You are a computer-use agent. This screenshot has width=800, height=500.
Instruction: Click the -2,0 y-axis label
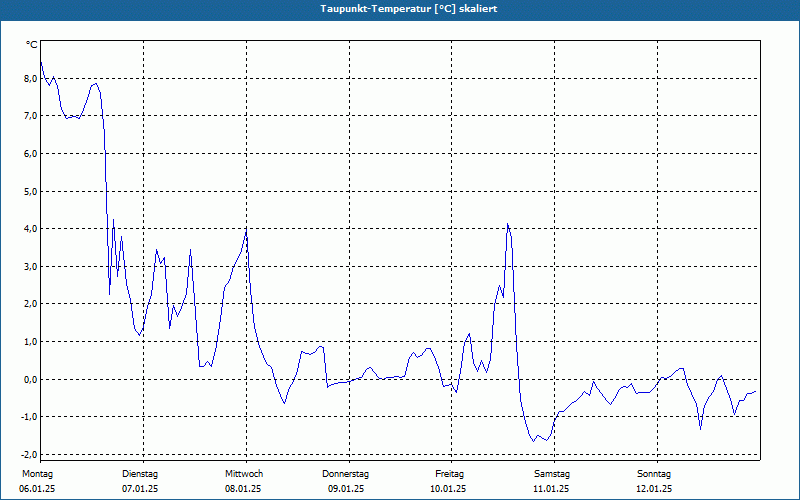[29, 454]
